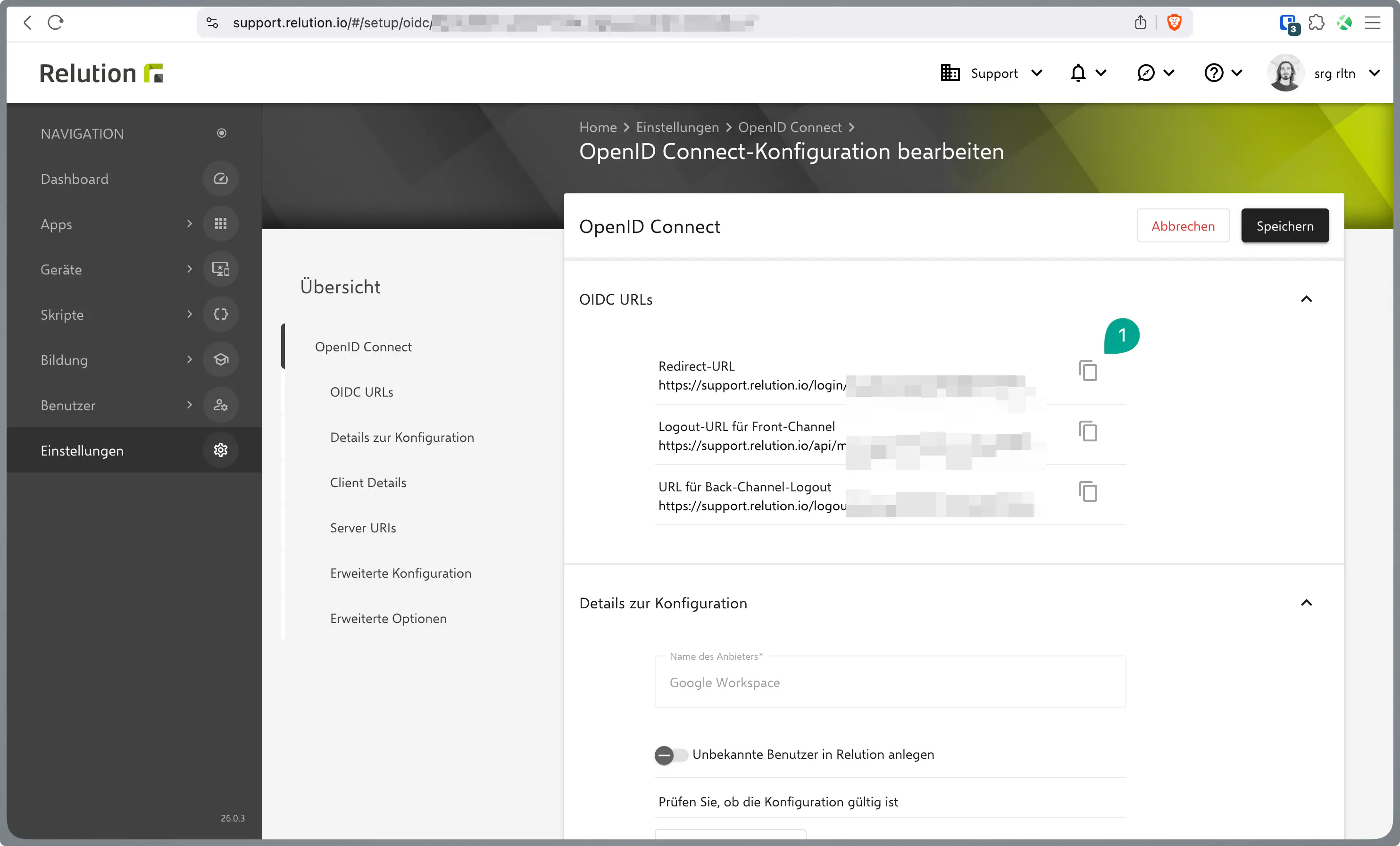The height and width of the screenshot is (846, 1400).
Task: Expand the Apps navigation submenu
Action: [189, 224]
